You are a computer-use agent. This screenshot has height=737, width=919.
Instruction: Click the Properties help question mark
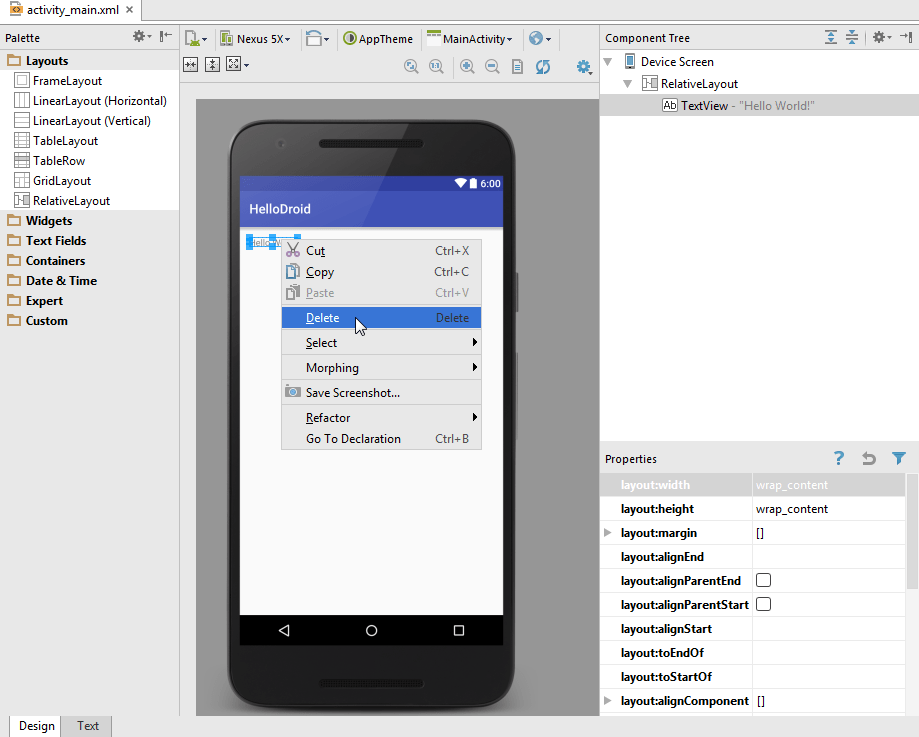click(839, 458)
